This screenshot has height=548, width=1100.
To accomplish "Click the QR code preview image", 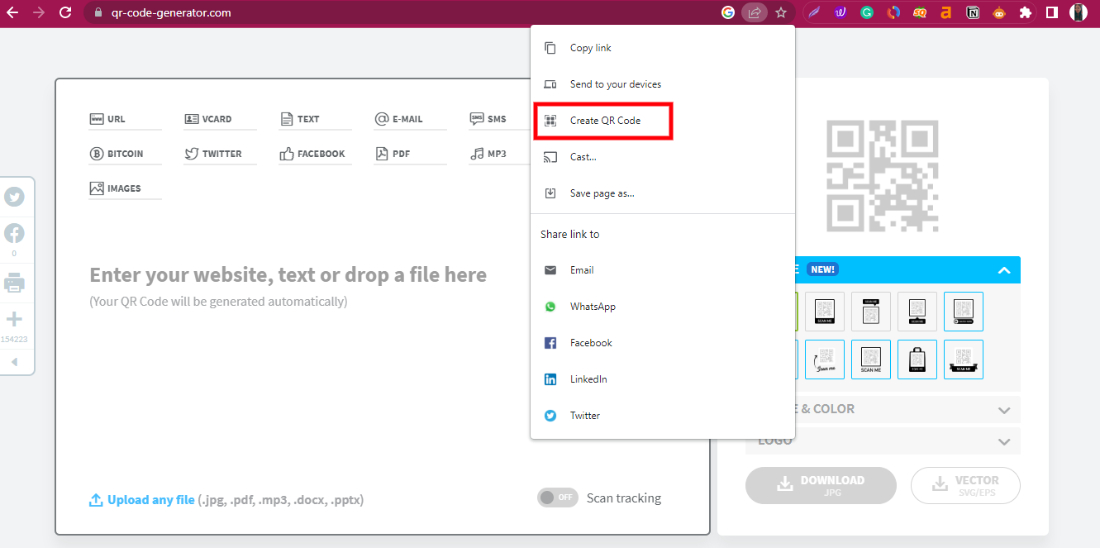I will pyautogui.click(x=882, y=176).
